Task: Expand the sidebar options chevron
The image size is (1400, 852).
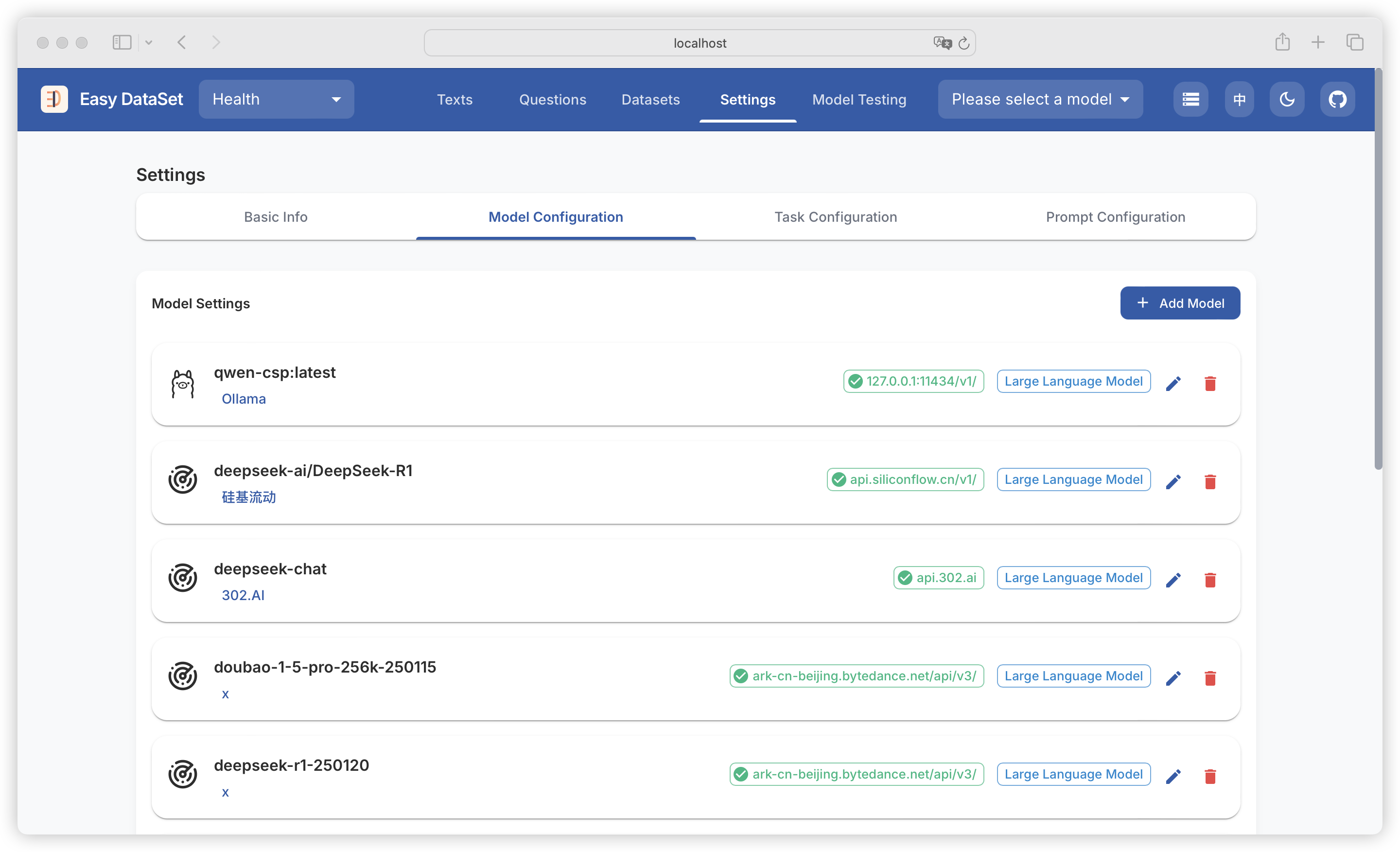Action: pyautogui.click(x=149, y=43)
